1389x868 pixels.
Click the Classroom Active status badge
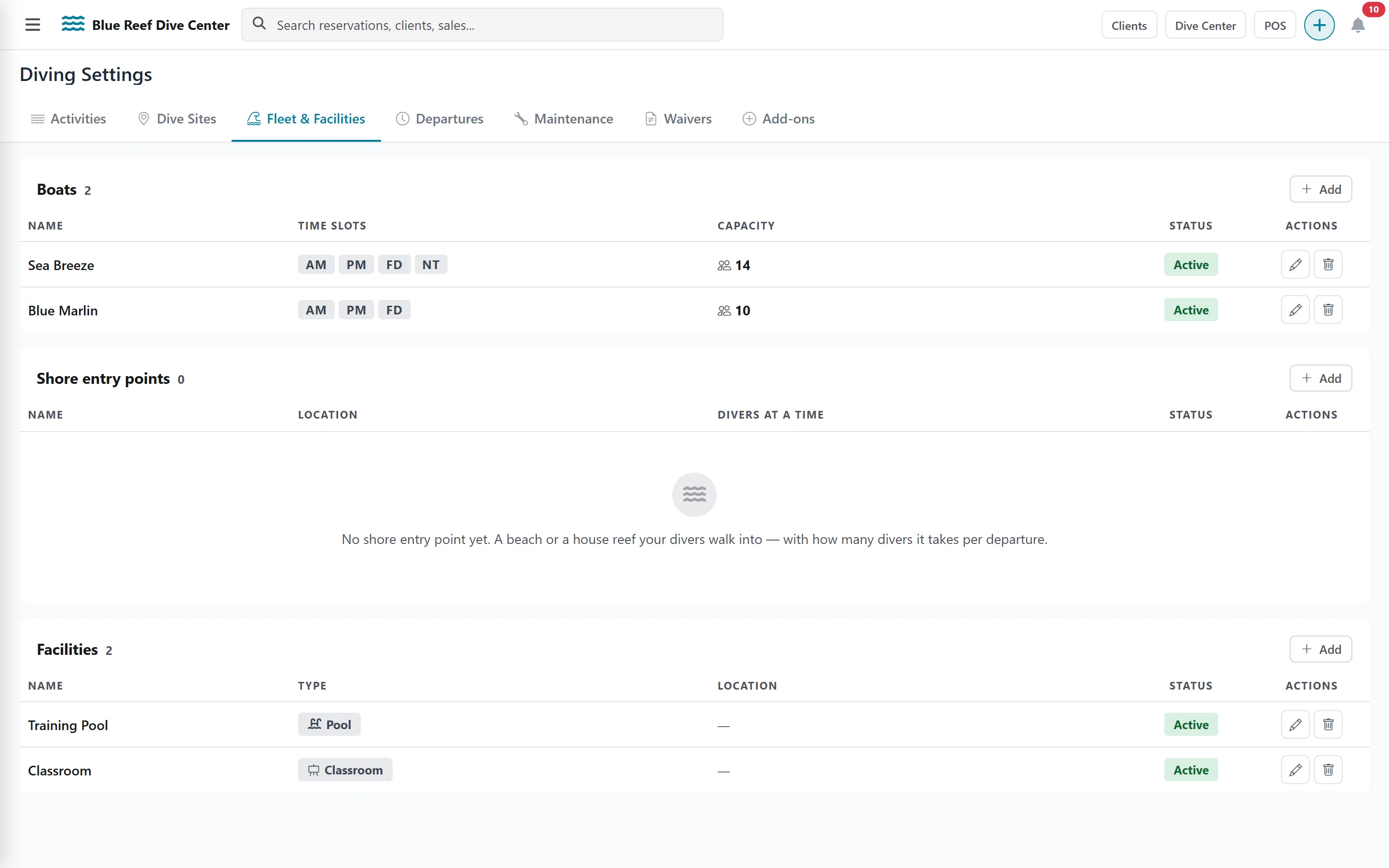(x=1190, y=770)
